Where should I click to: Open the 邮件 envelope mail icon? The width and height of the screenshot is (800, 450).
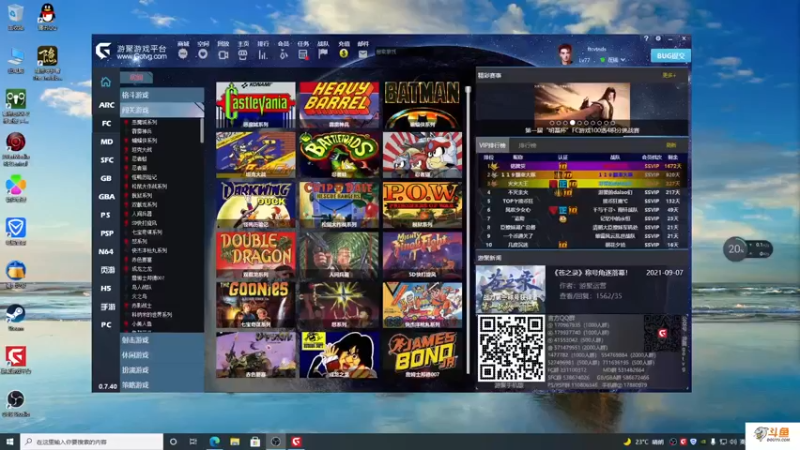click(x=363, y=54)
